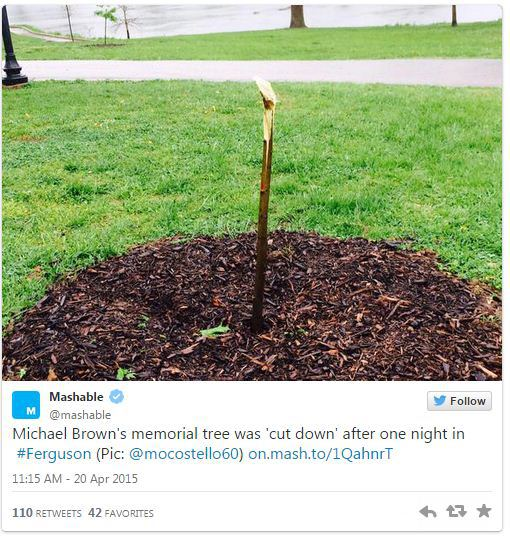View the 110 retweets list
510x539 pixels.
pyautogui.click(x=47, y=513)
